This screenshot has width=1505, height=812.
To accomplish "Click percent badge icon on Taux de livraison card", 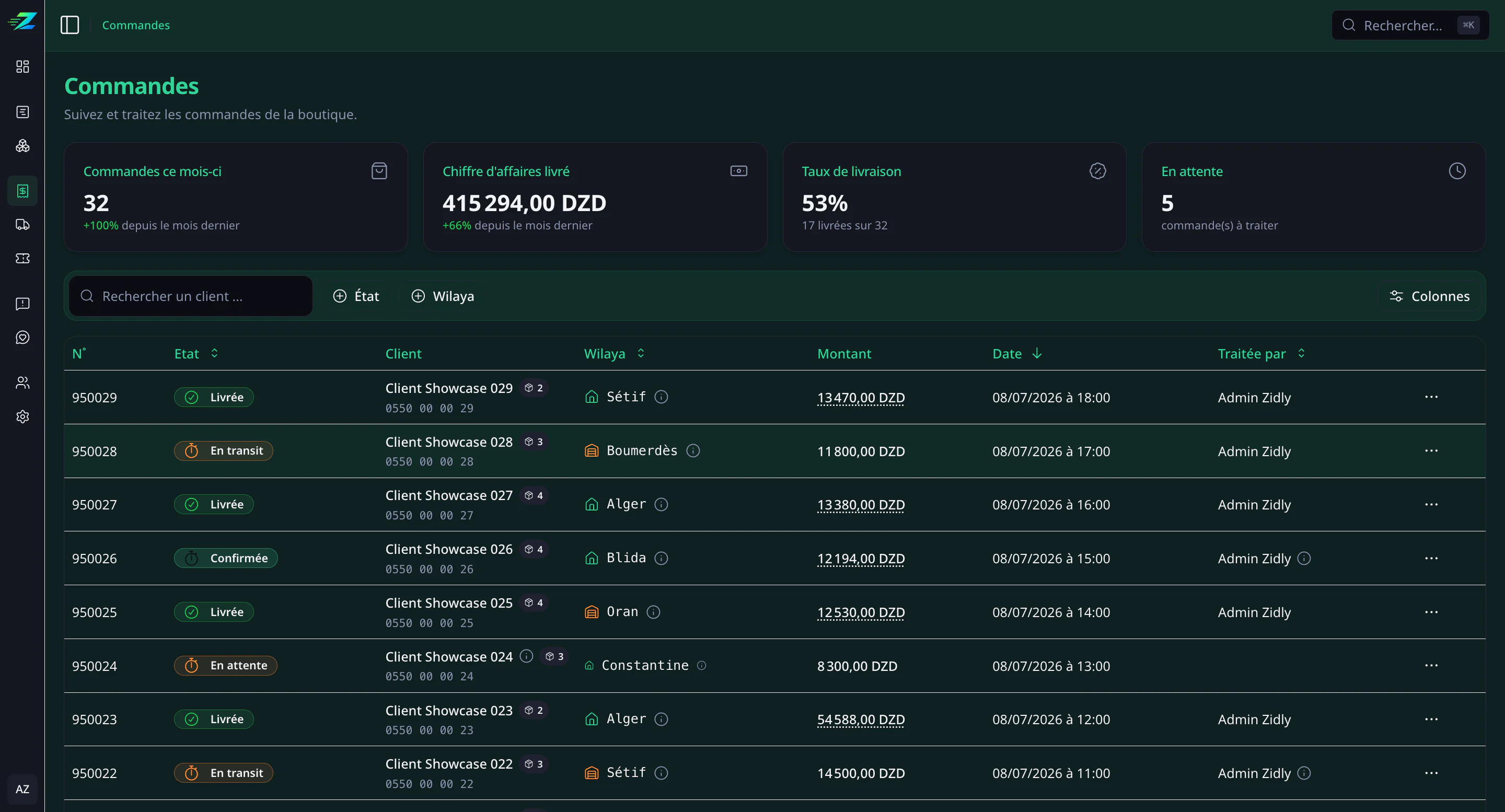I will point(1098,171).
